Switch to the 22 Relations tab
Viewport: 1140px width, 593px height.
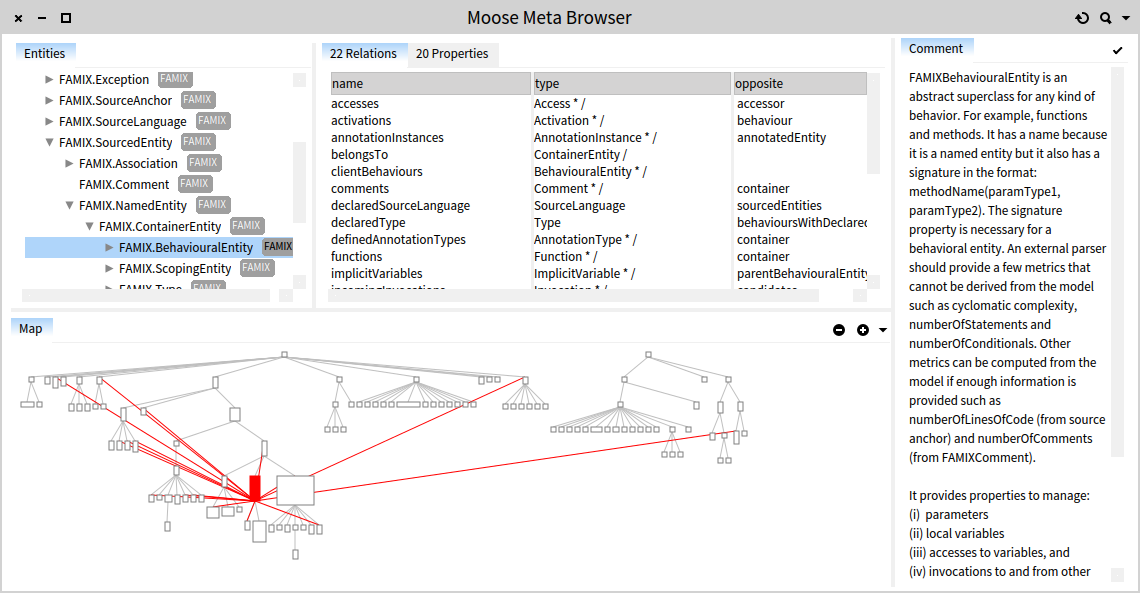click(x=364, y=54)
